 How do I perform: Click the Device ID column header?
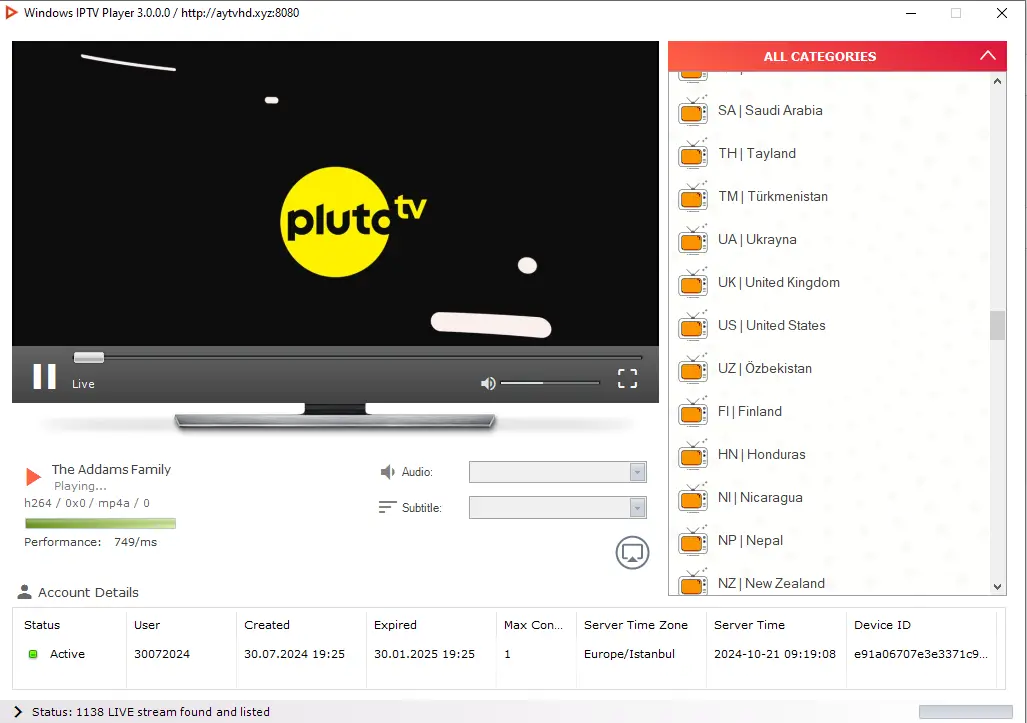click(x=882, y=625)
